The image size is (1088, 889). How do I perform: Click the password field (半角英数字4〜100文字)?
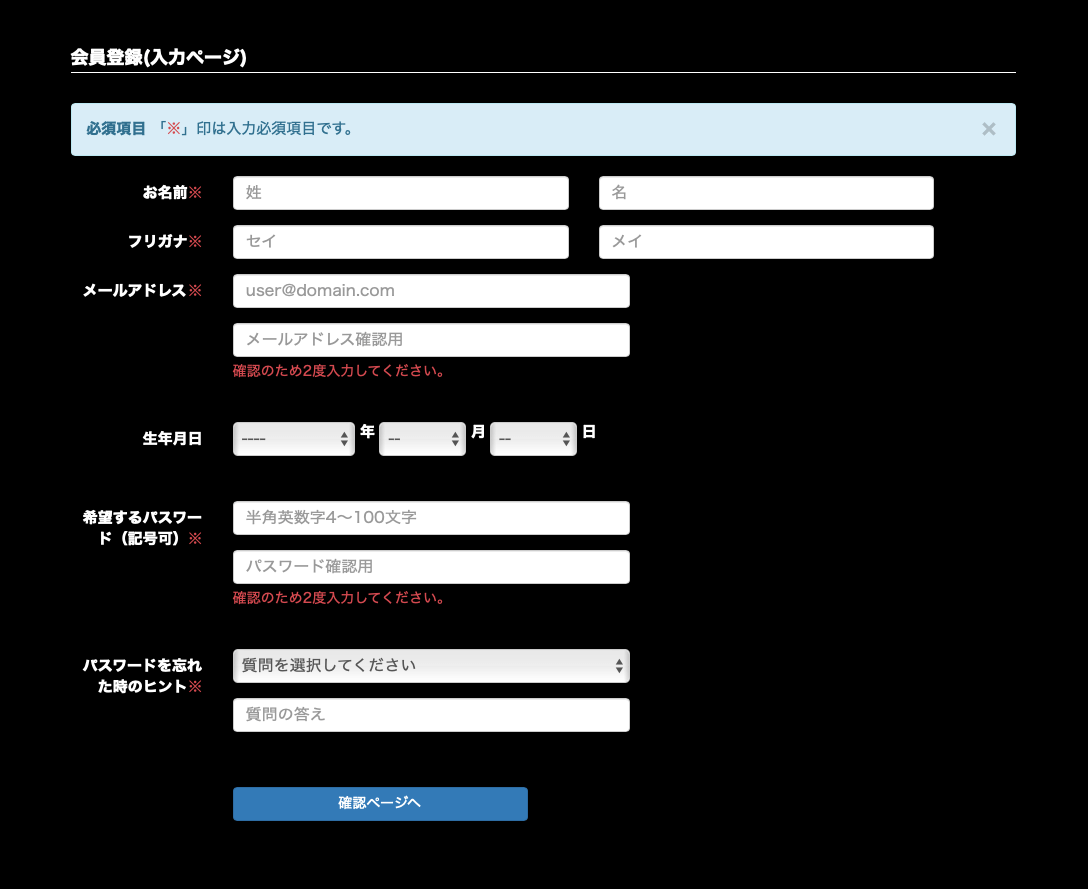coord(431,518)
